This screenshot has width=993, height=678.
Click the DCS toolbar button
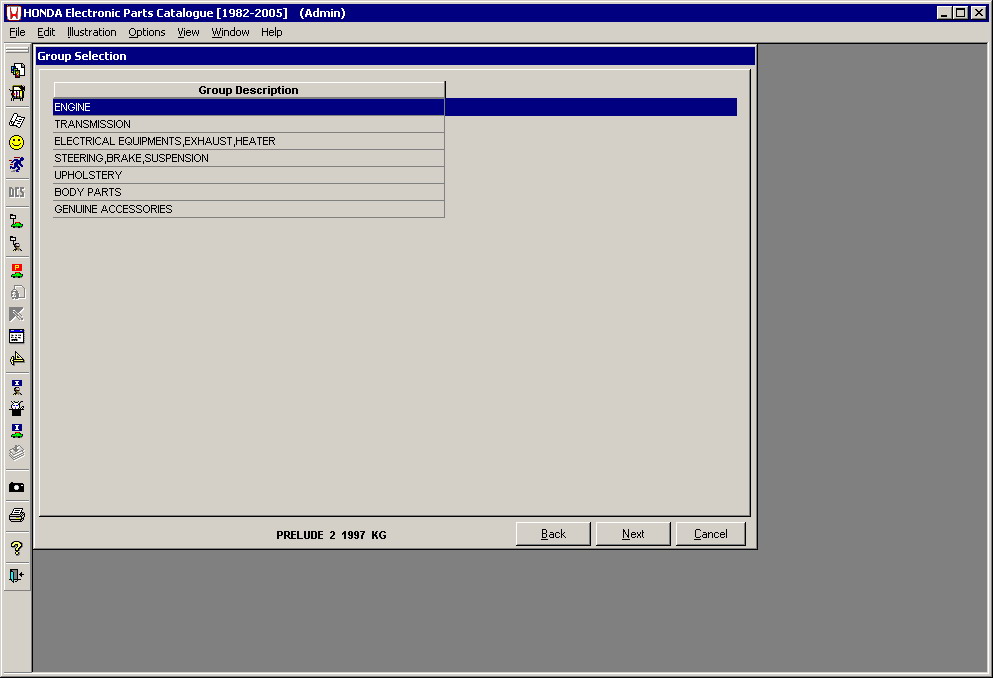tap(17, 192)
